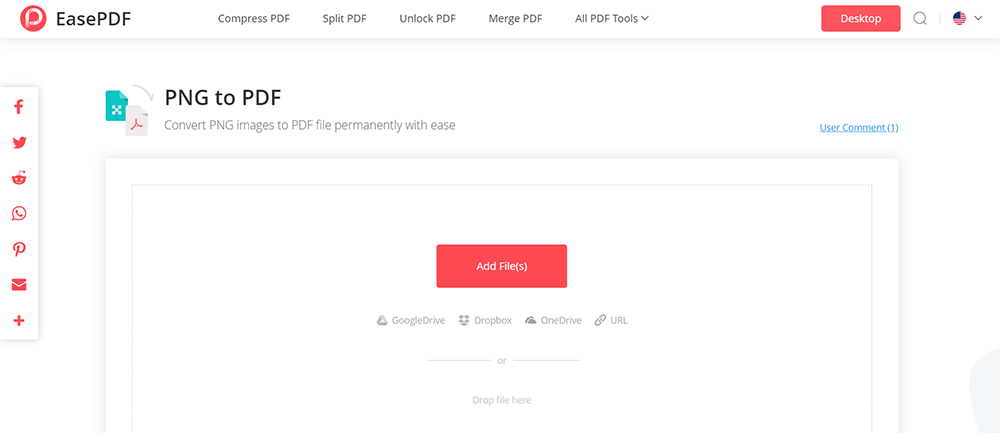Select Unlock PDF in navigation
The width and height of the screenshot is (1000, 433).
[x=428, y=18]
